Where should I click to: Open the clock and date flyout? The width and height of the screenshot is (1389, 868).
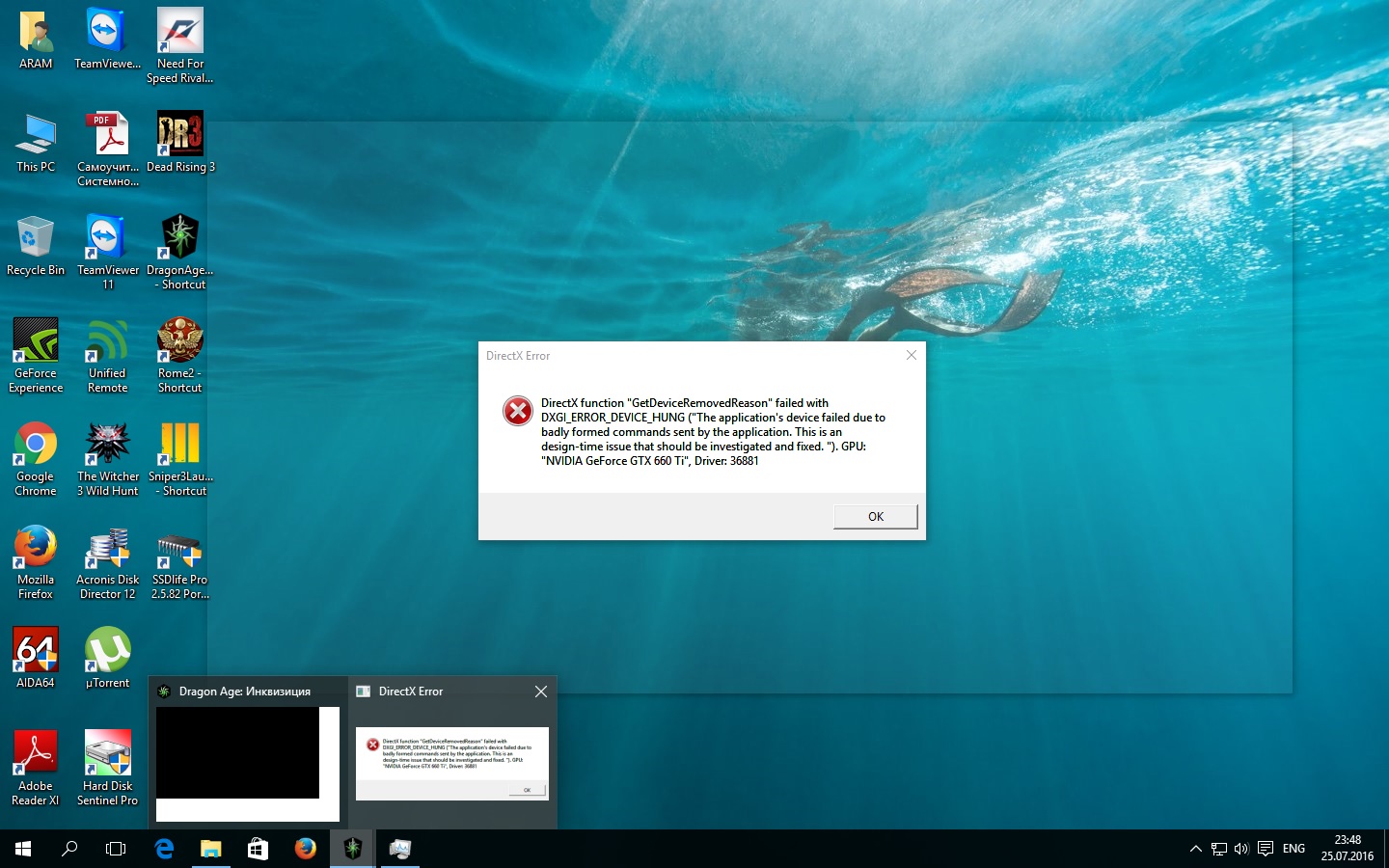pos(1348,849)
